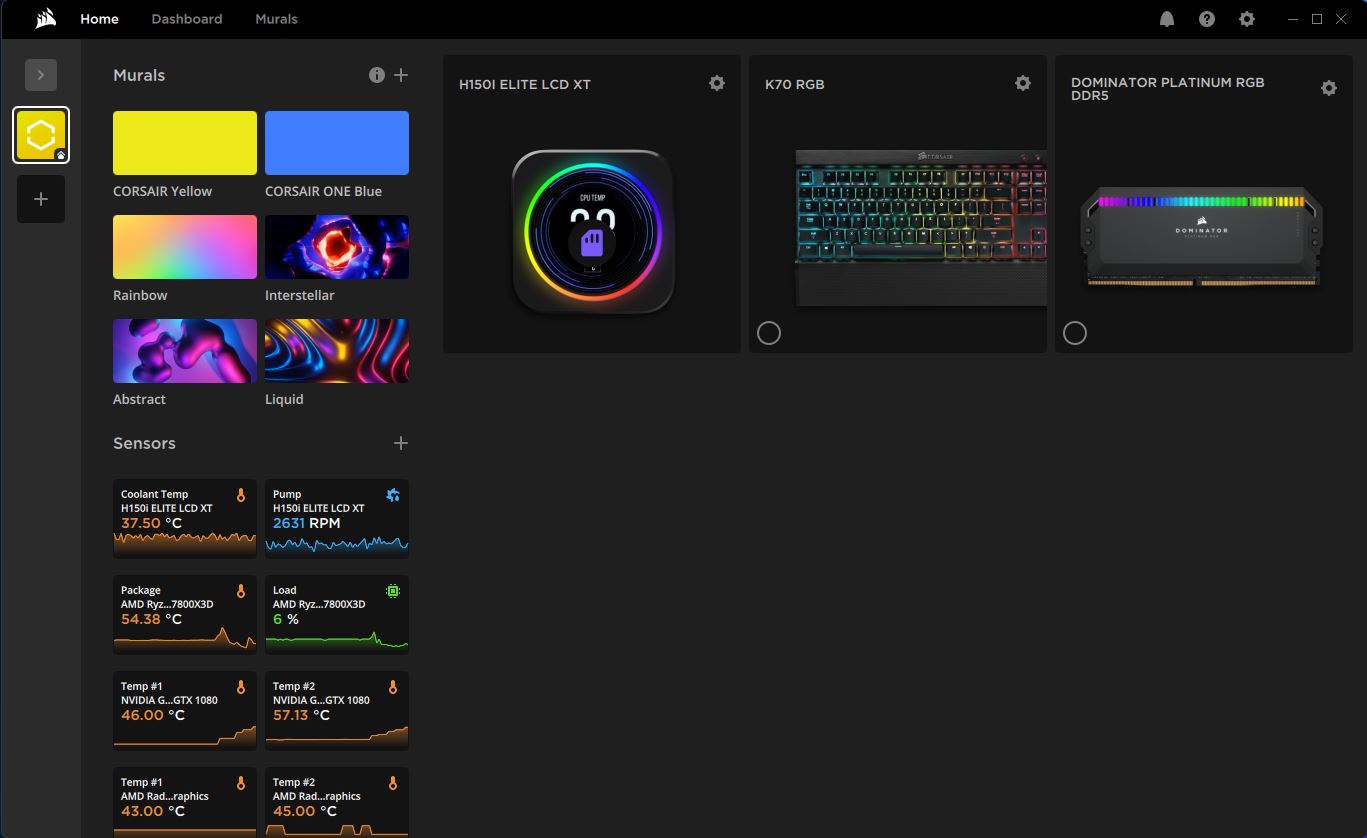
Task: Select the Interstellar mural thumbnail
Action: tap(337, 247)
